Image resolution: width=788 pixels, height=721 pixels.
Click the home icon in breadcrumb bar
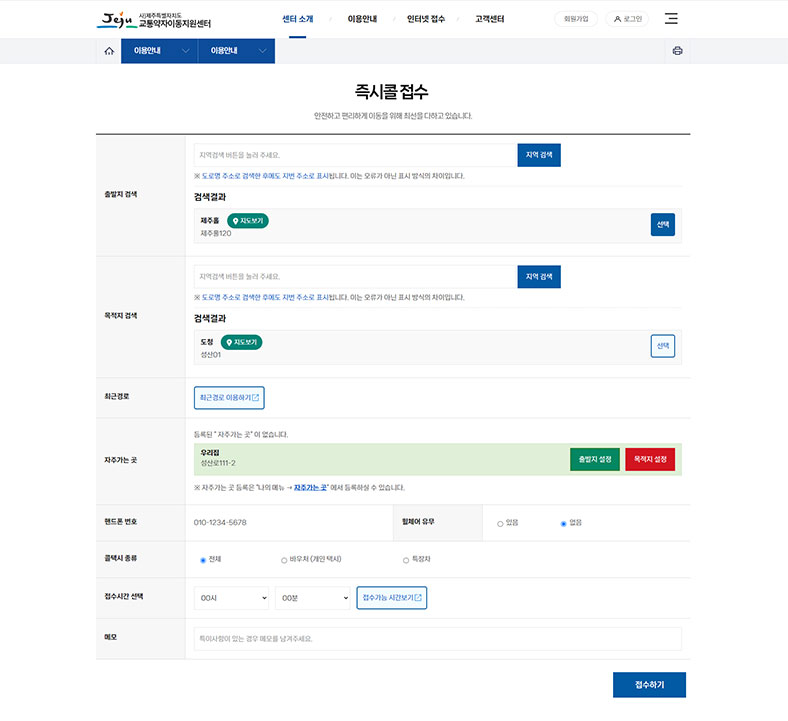tap(109, 51)
